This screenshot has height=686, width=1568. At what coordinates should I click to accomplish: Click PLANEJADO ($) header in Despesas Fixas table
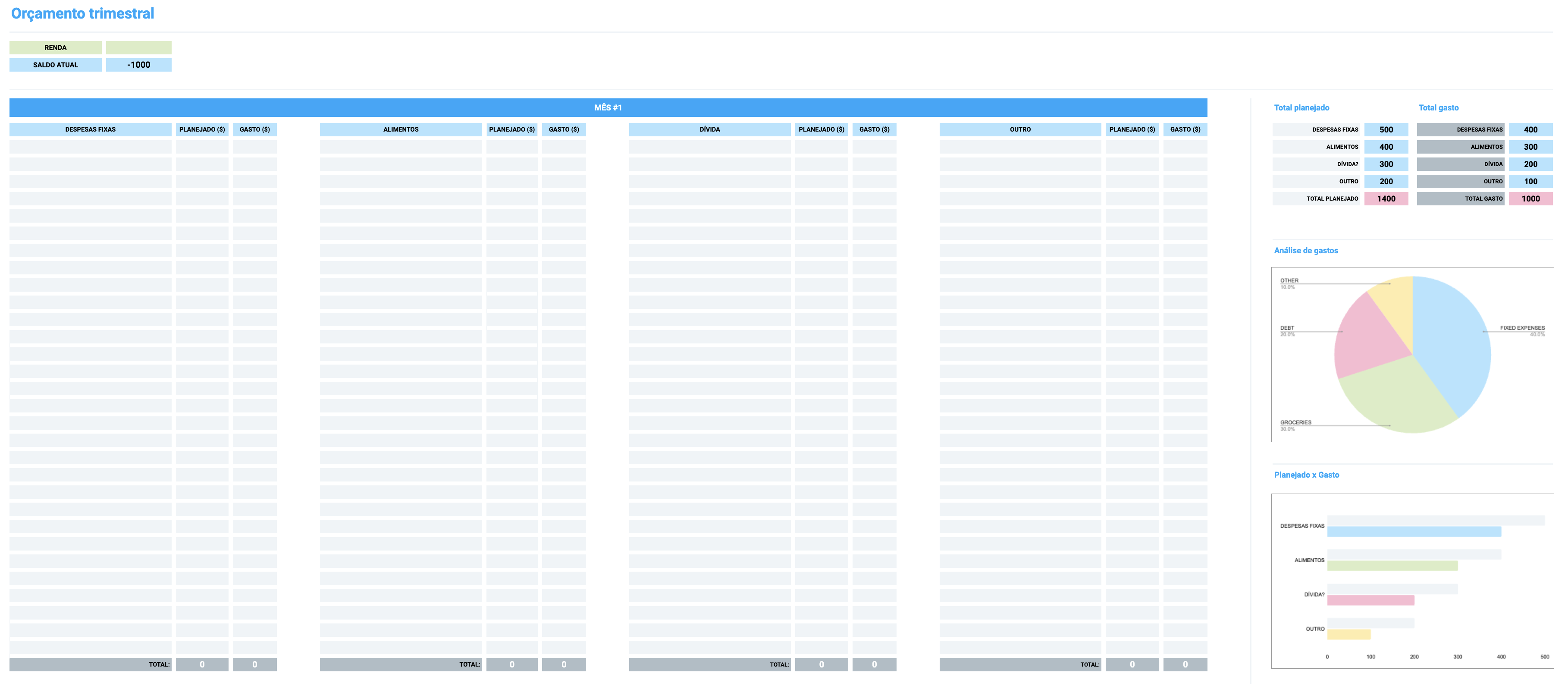click(x=202, y=129)
